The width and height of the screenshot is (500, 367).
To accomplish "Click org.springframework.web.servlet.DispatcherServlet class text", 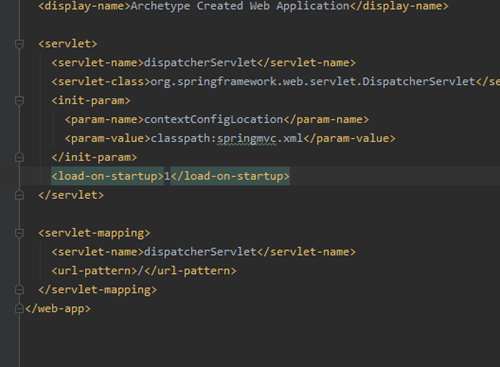I will coord(313,82).
